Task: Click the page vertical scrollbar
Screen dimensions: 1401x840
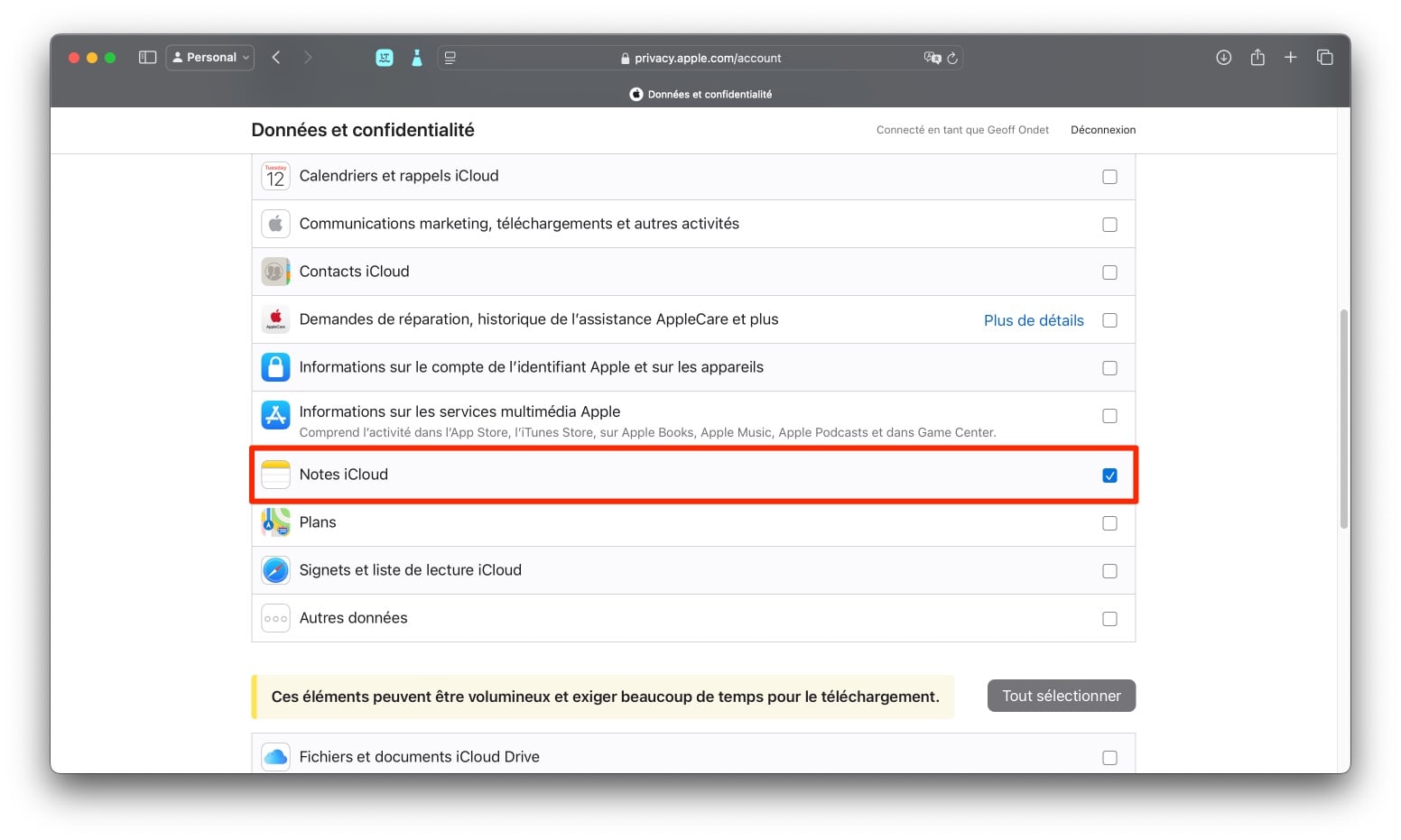Action: (x=1343, y=419)
